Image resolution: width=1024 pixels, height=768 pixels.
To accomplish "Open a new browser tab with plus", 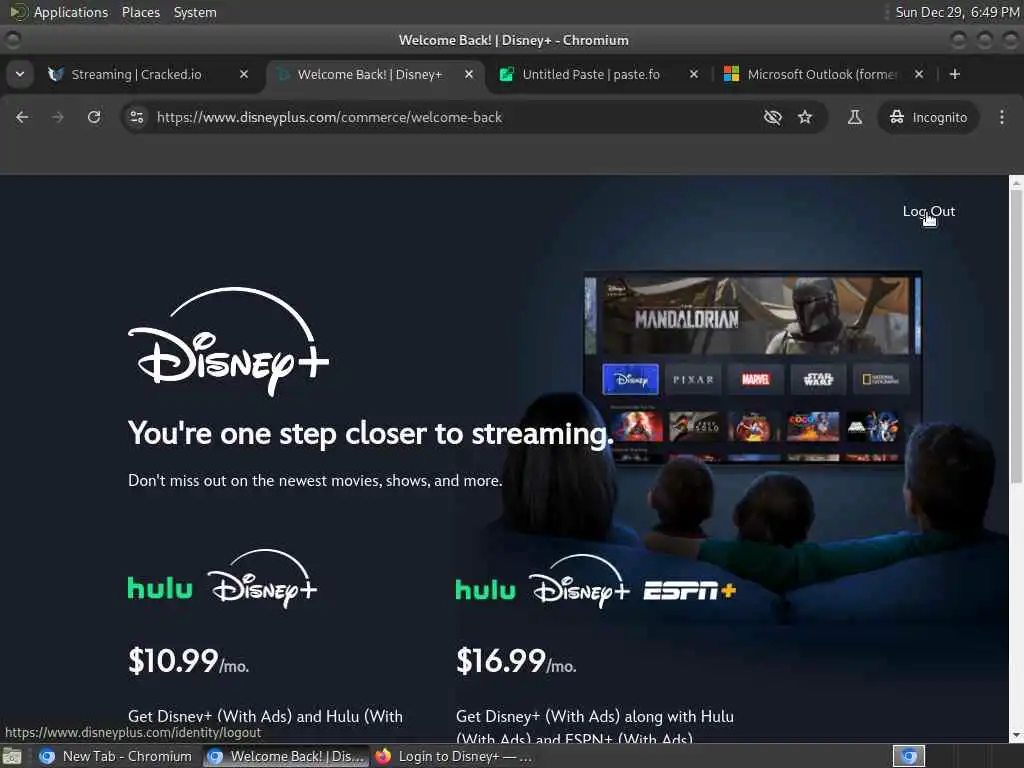I will pos(955,74).
